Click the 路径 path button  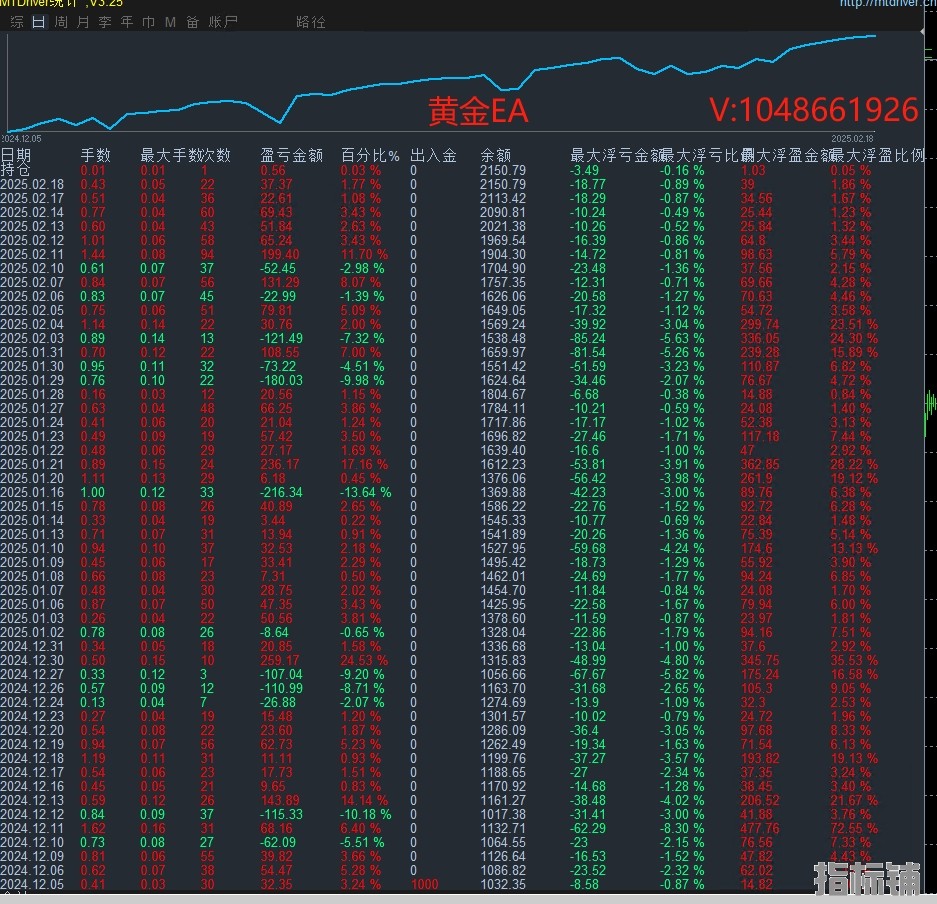click(311, 22)
